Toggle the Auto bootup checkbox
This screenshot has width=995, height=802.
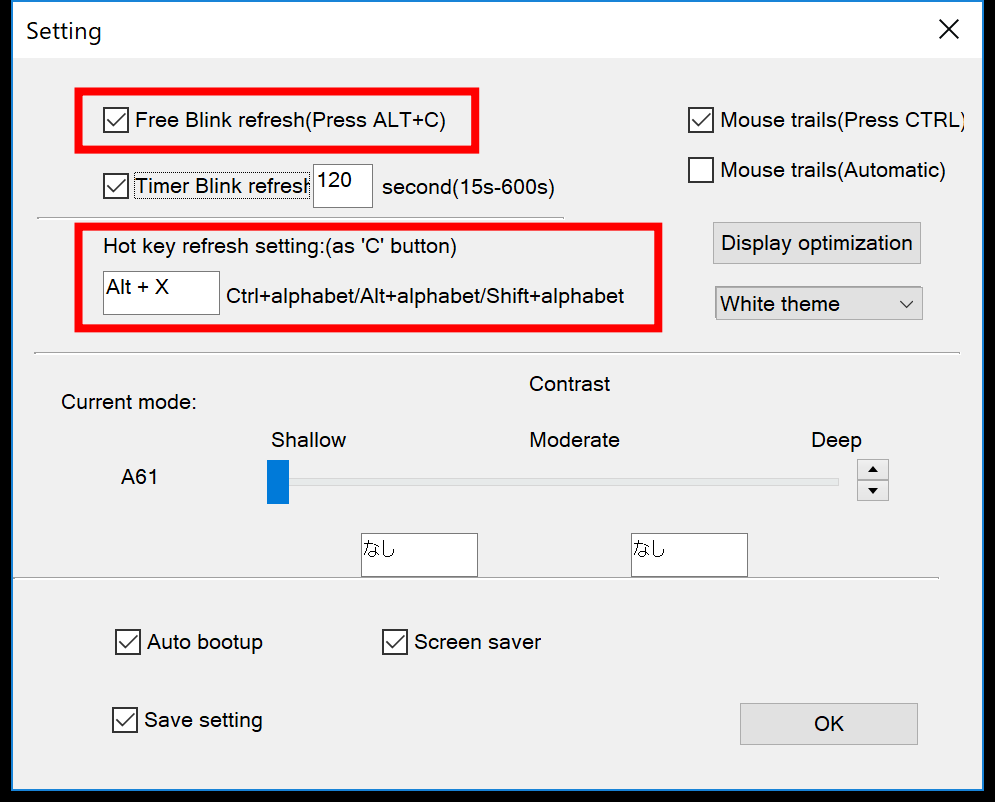point(128,642)
